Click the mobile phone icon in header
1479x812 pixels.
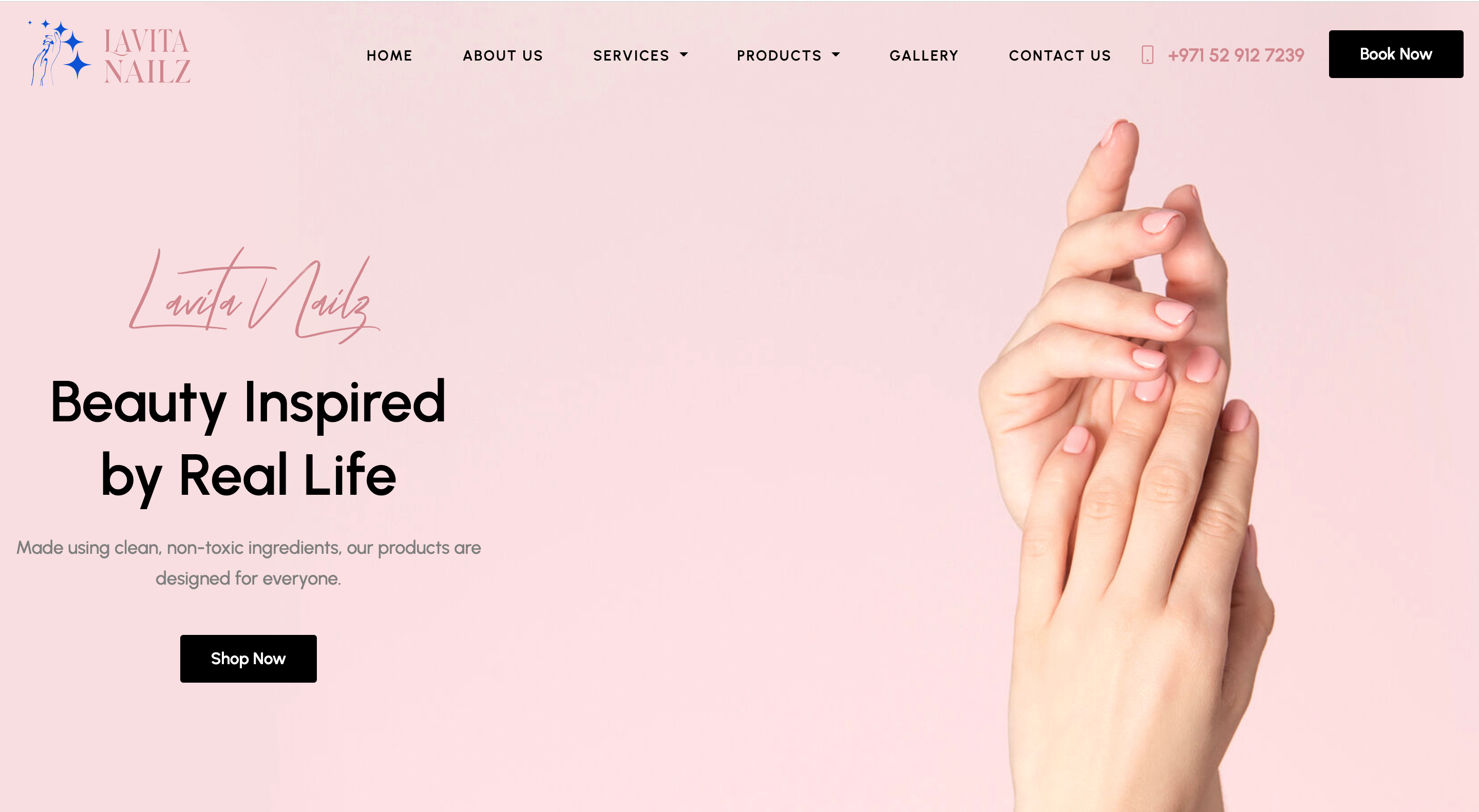click(1147, 55)
